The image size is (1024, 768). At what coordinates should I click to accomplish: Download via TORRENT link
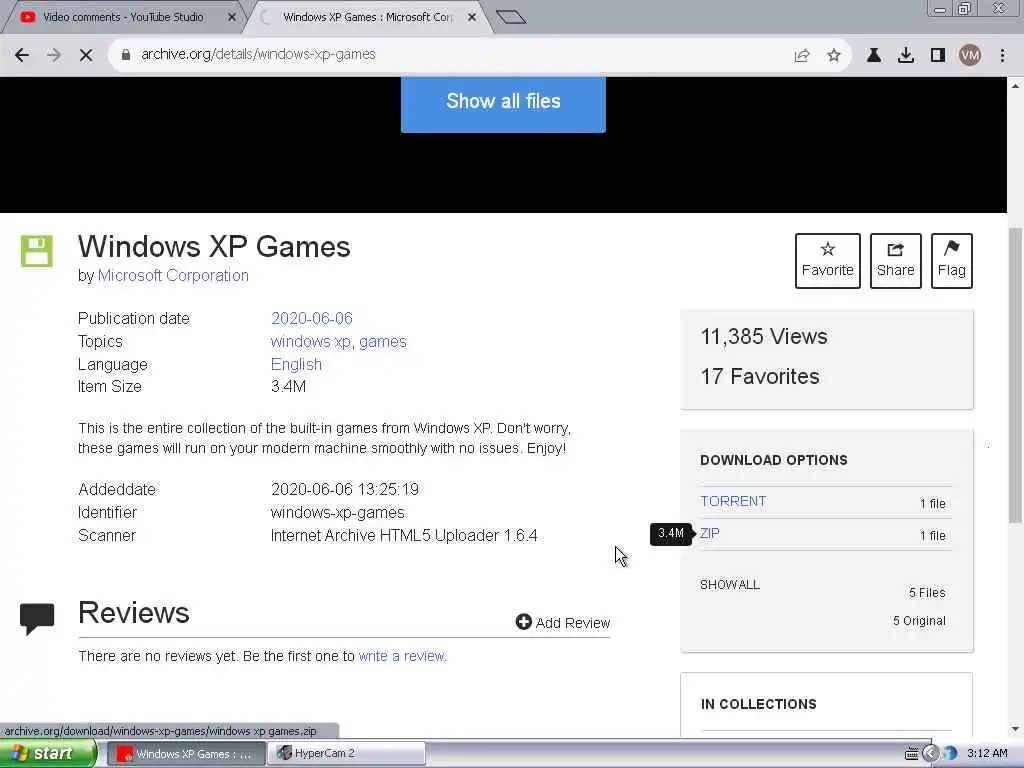(733, 502)
